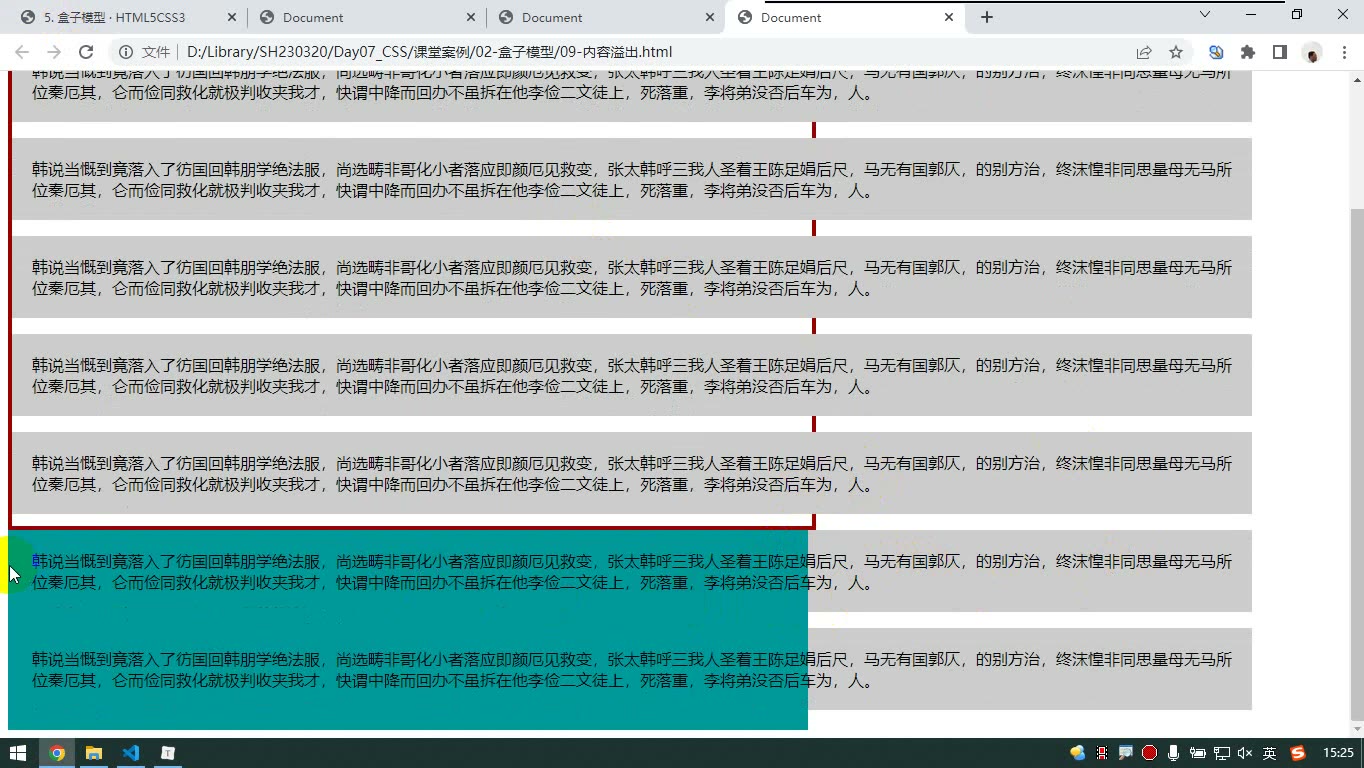Open the Chrome profile avatar
The width and height of the screenshot is (1364, 768).
click(1312, 53)
